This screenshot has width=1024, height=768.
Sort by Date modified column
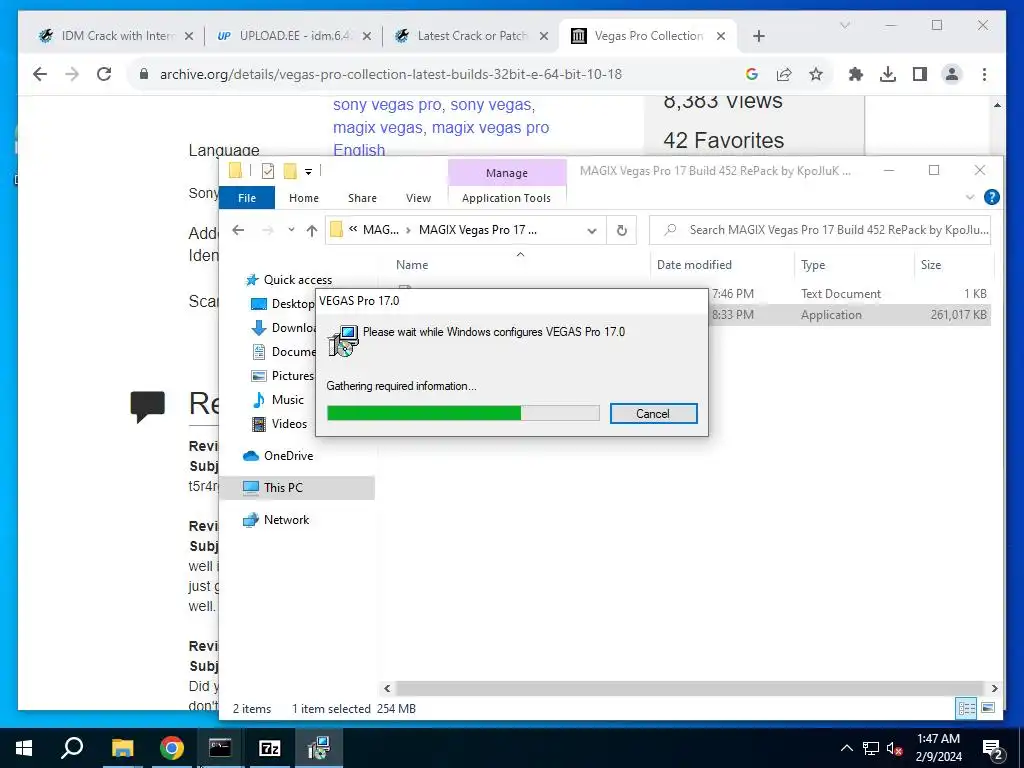(694, 265)
